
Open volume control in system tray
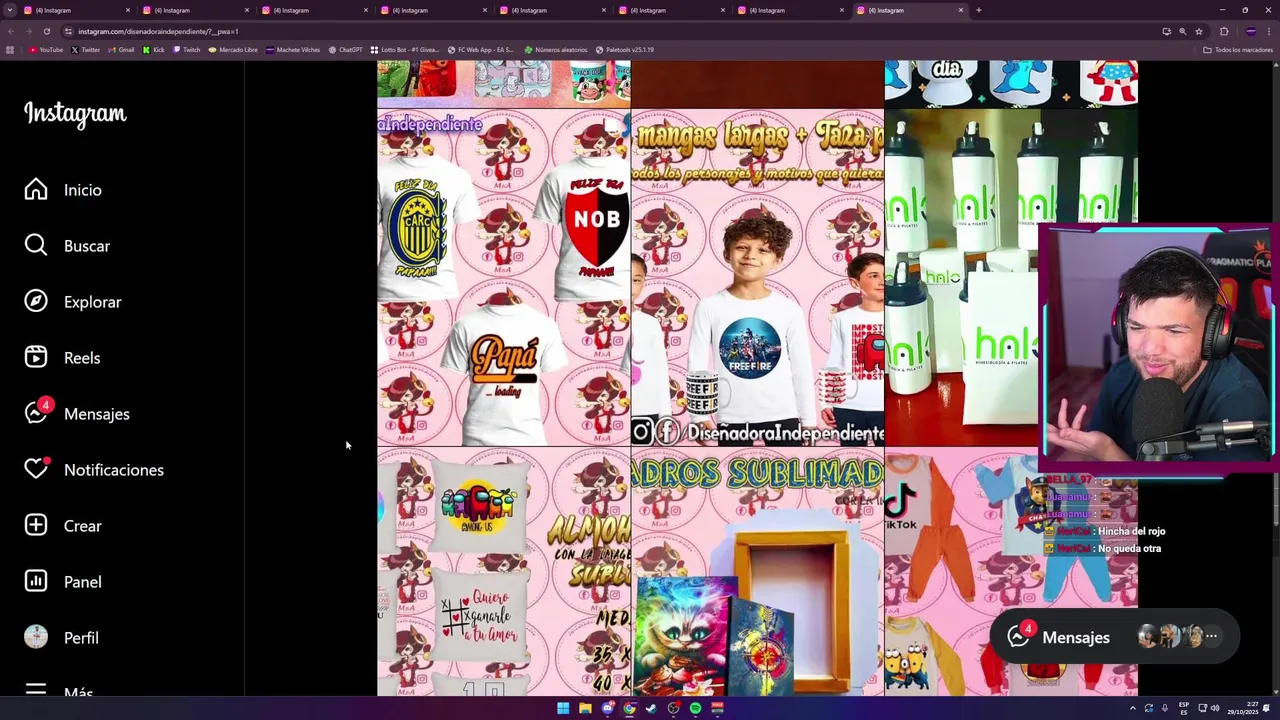(1215, 708)
